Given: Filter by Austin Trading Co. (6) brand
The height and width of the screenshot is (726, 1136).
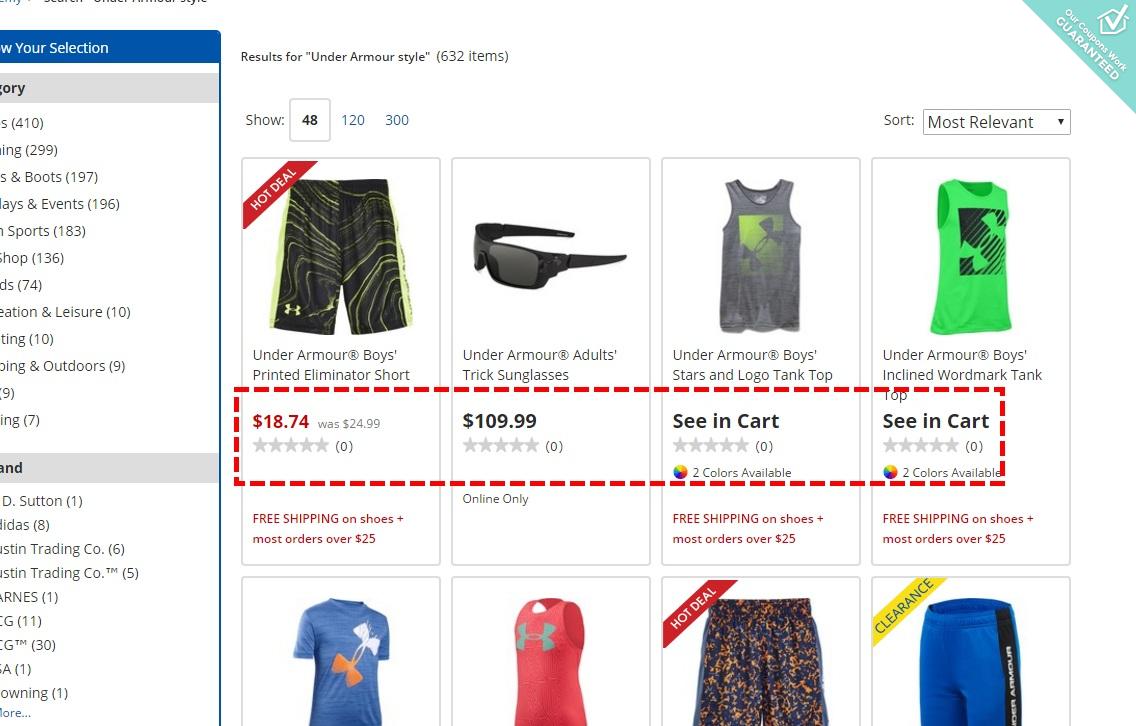Looking at the screenshot, I should tap(62, 549).
